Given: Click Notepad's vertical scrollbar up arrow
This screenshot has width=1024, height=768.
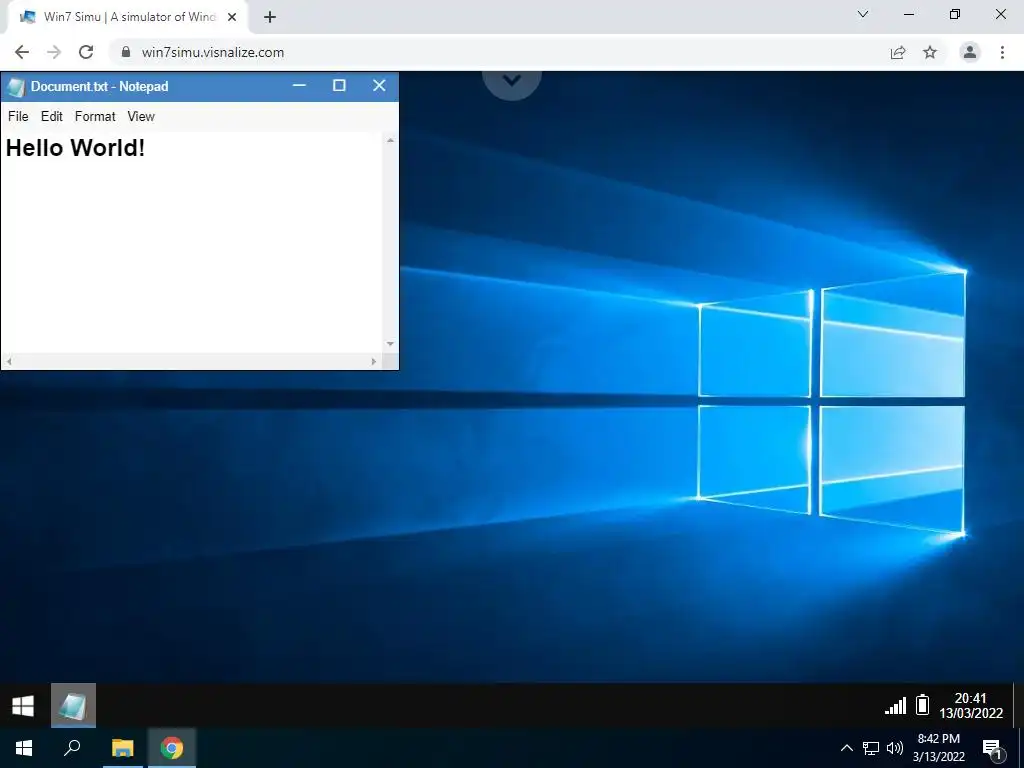Looking at the screenshot, I should (391, 140).
